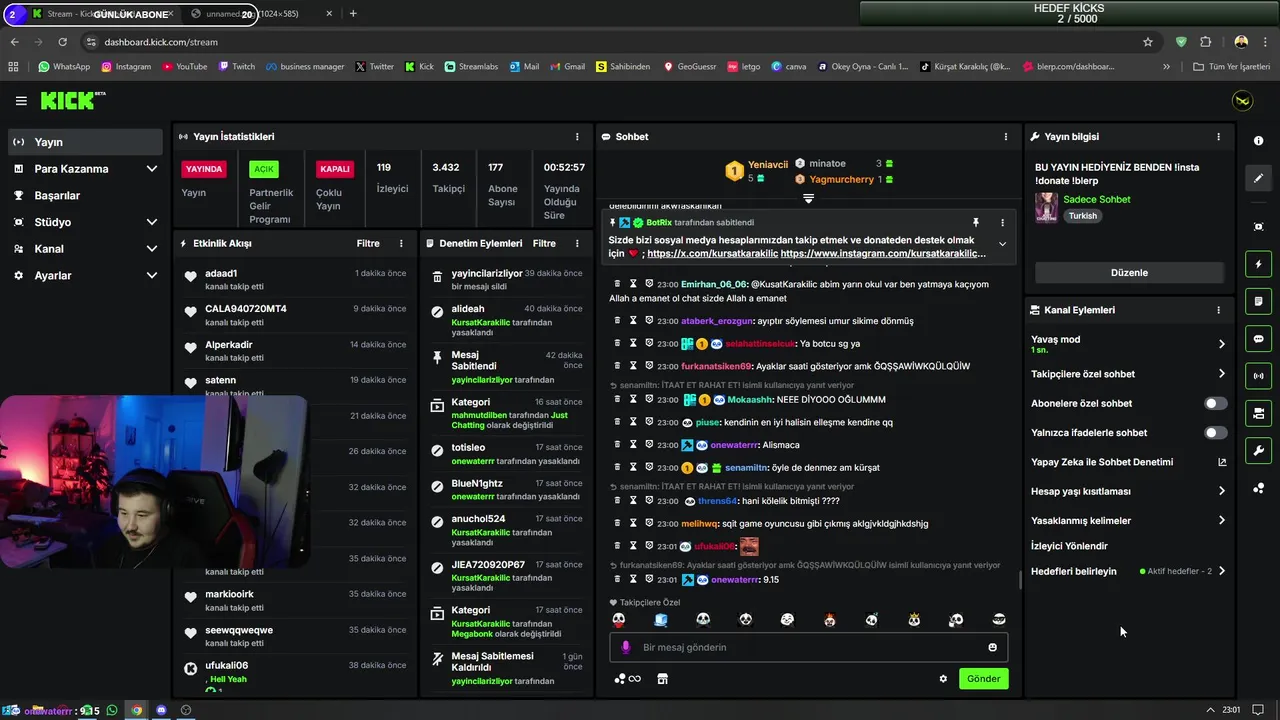Open the profile avatar menu on the Kick header

[x=1242, y=101]
